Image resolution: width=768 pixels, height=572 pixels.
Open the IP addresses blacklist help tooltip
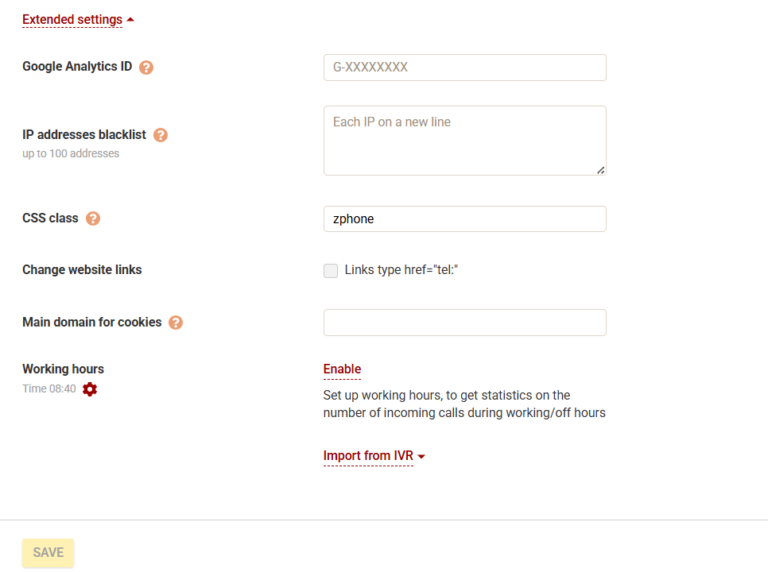tap(160, 135)
